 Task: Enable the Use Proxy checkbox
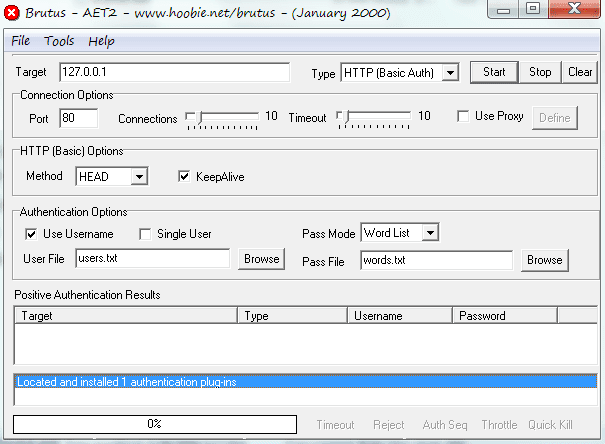point(463,116)
